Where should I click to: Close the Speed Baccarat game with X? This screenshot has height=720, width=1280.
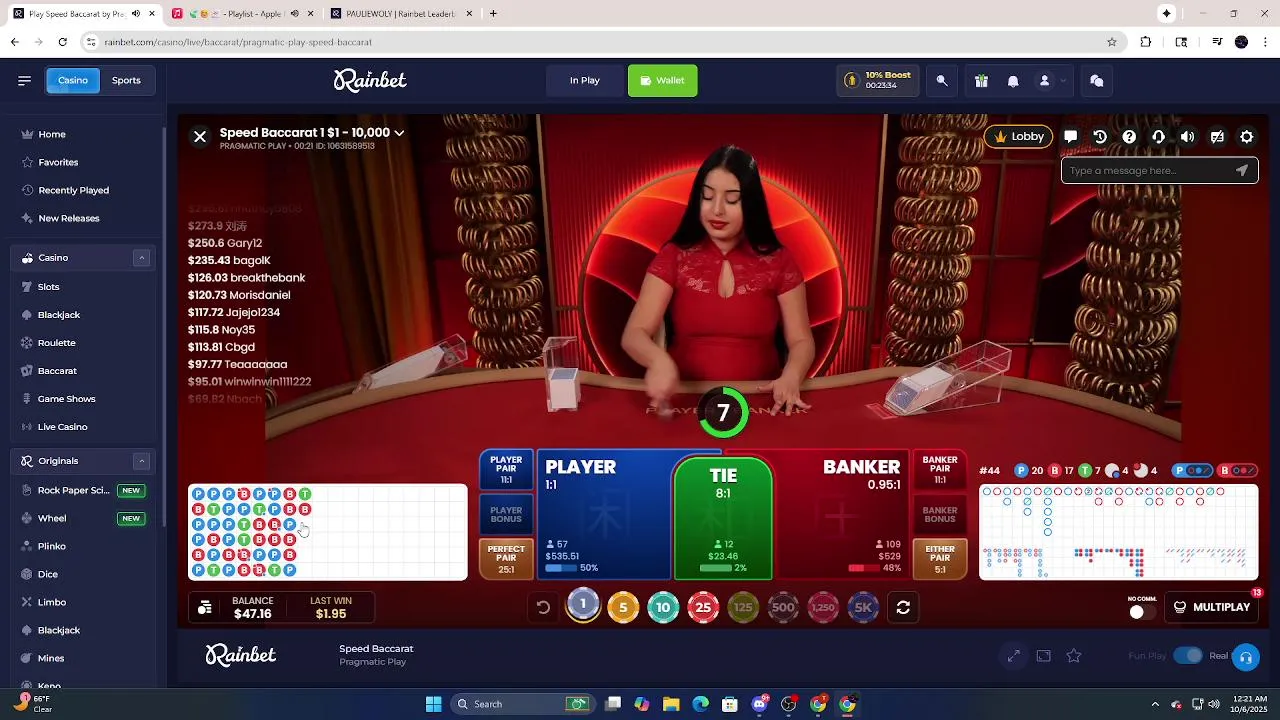pos(200,137)
